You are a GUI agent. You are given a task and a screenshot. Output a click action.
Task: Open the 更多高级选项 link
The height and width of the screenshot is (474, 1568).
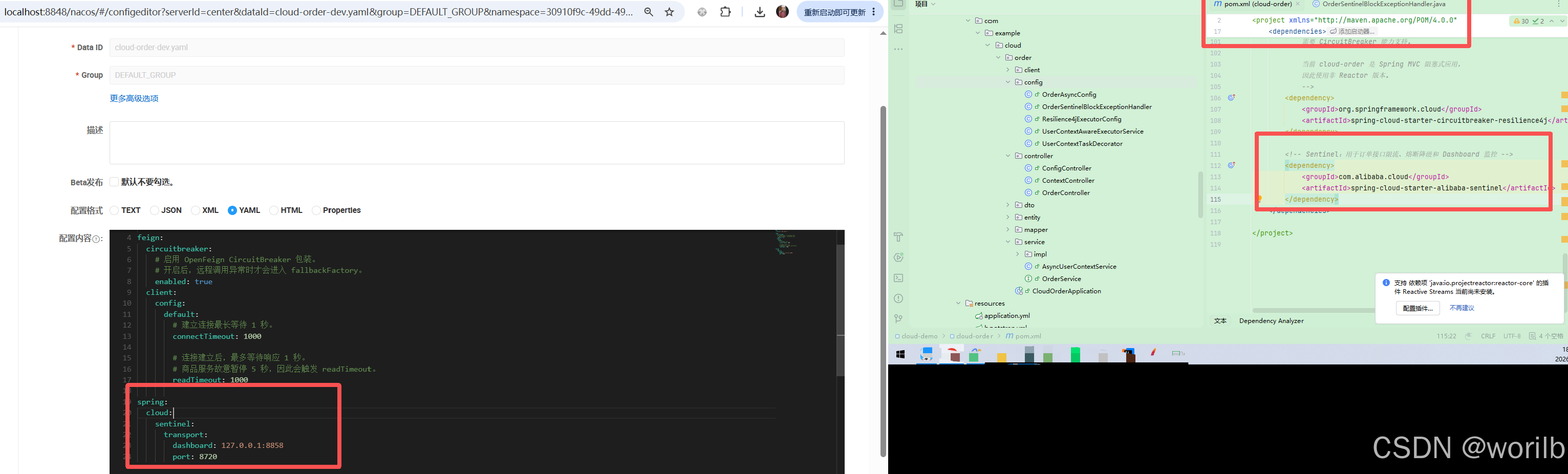[134, 99]
